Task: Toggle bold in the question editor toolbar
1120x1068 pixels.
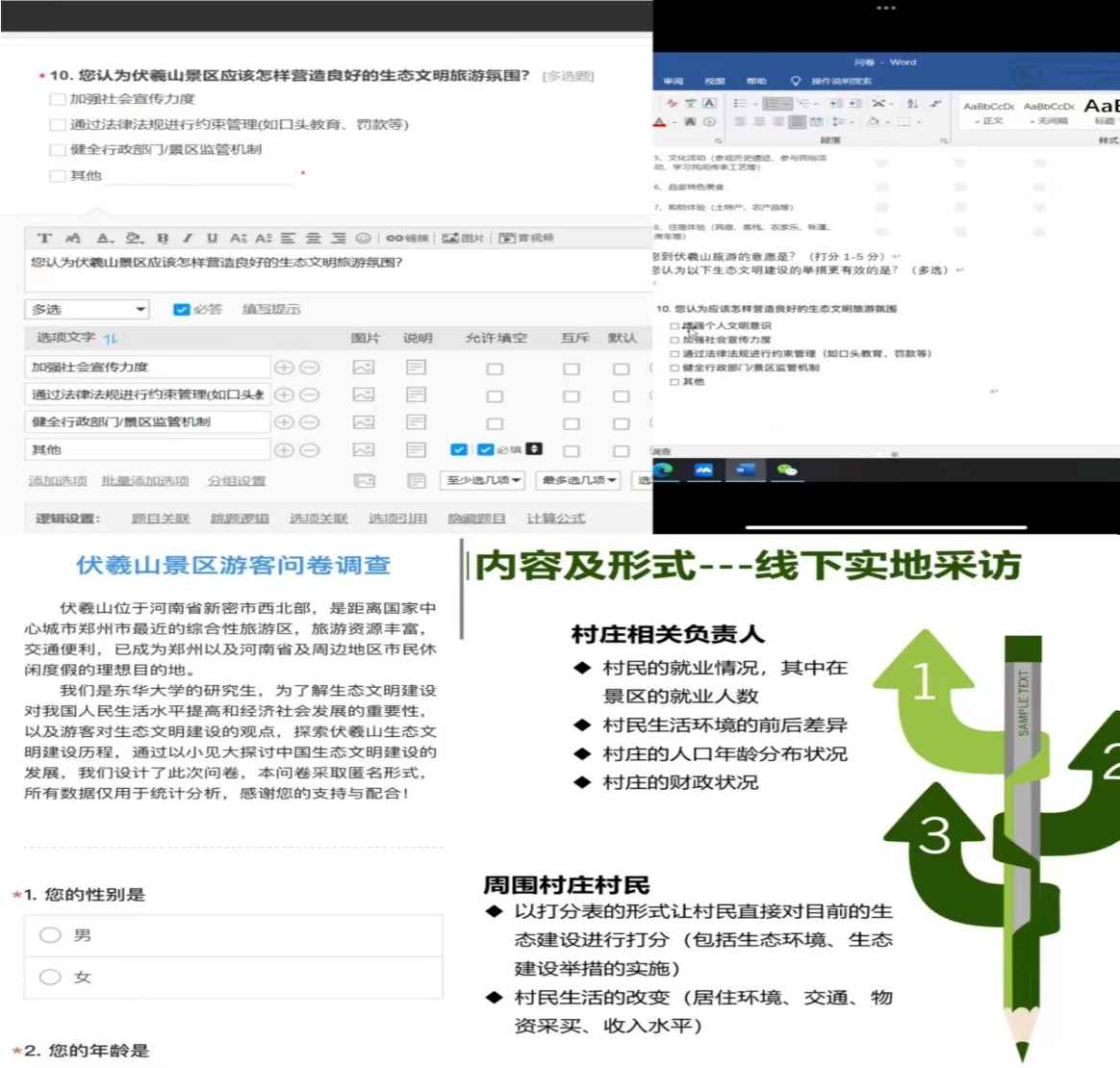Action: (x=162, y=239)
